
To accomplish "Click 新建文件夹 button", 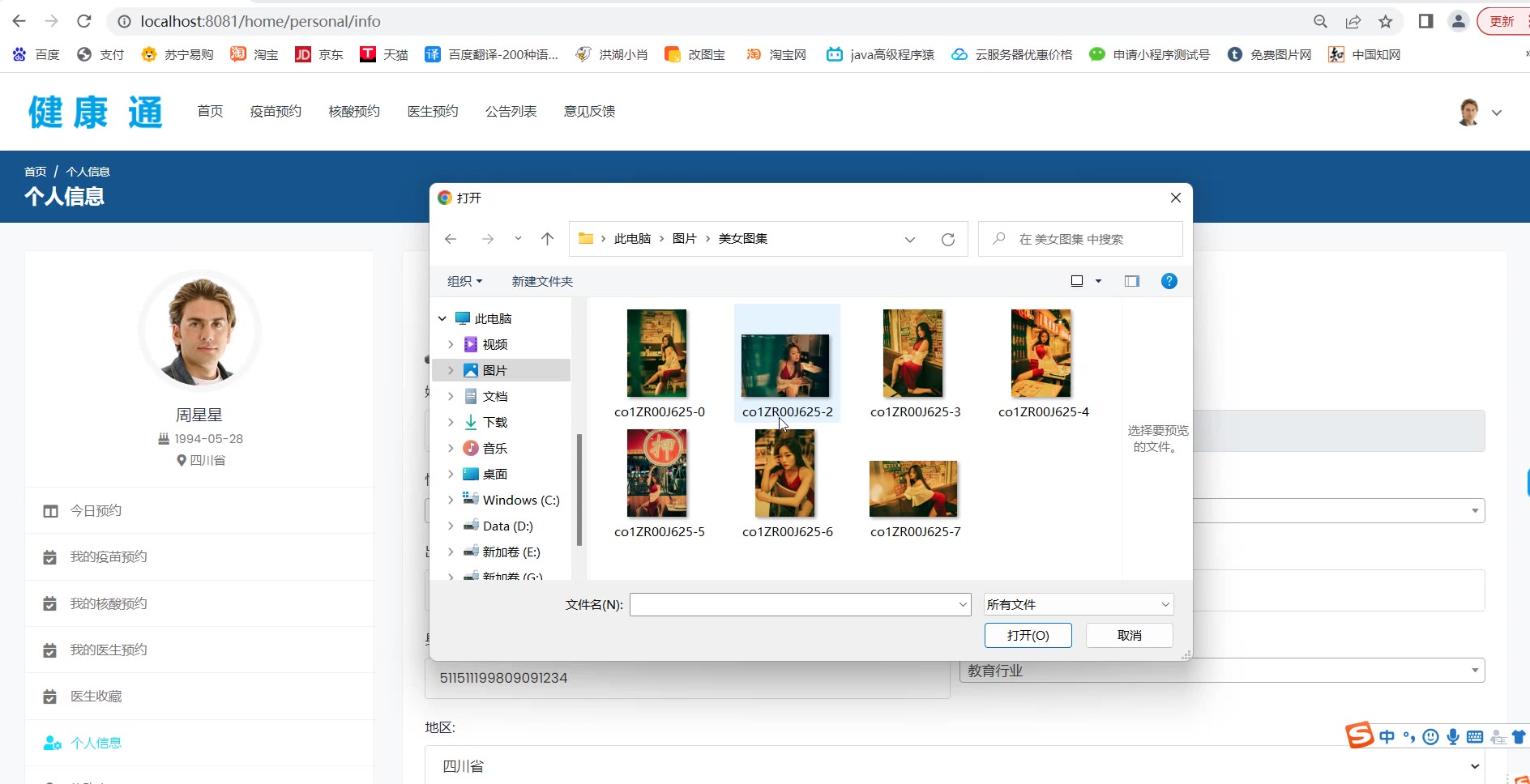I will [542, 281].
